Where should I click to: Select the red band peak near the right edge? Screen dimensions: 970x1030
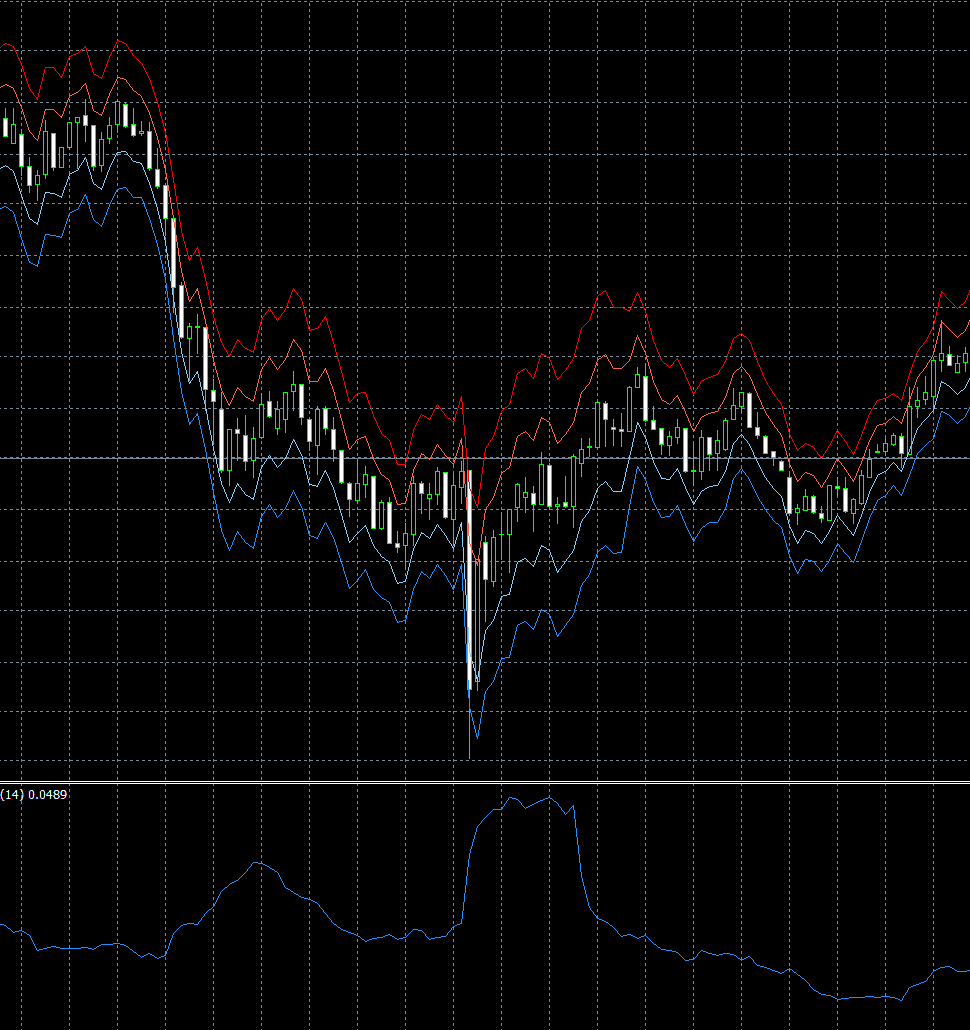point(941,293)
